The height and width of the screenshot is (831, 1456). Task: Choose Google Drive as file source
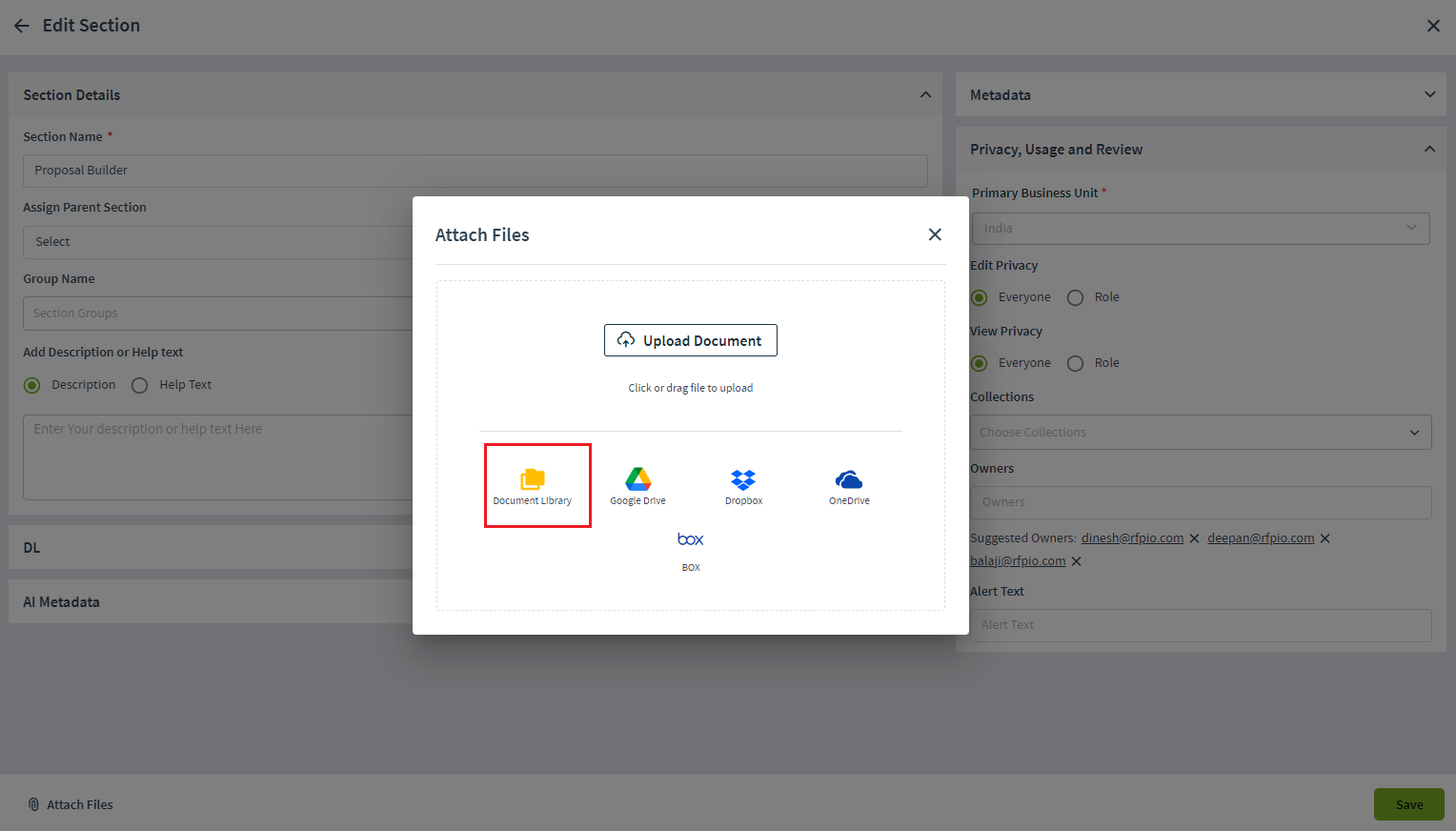tap(637, 486)
